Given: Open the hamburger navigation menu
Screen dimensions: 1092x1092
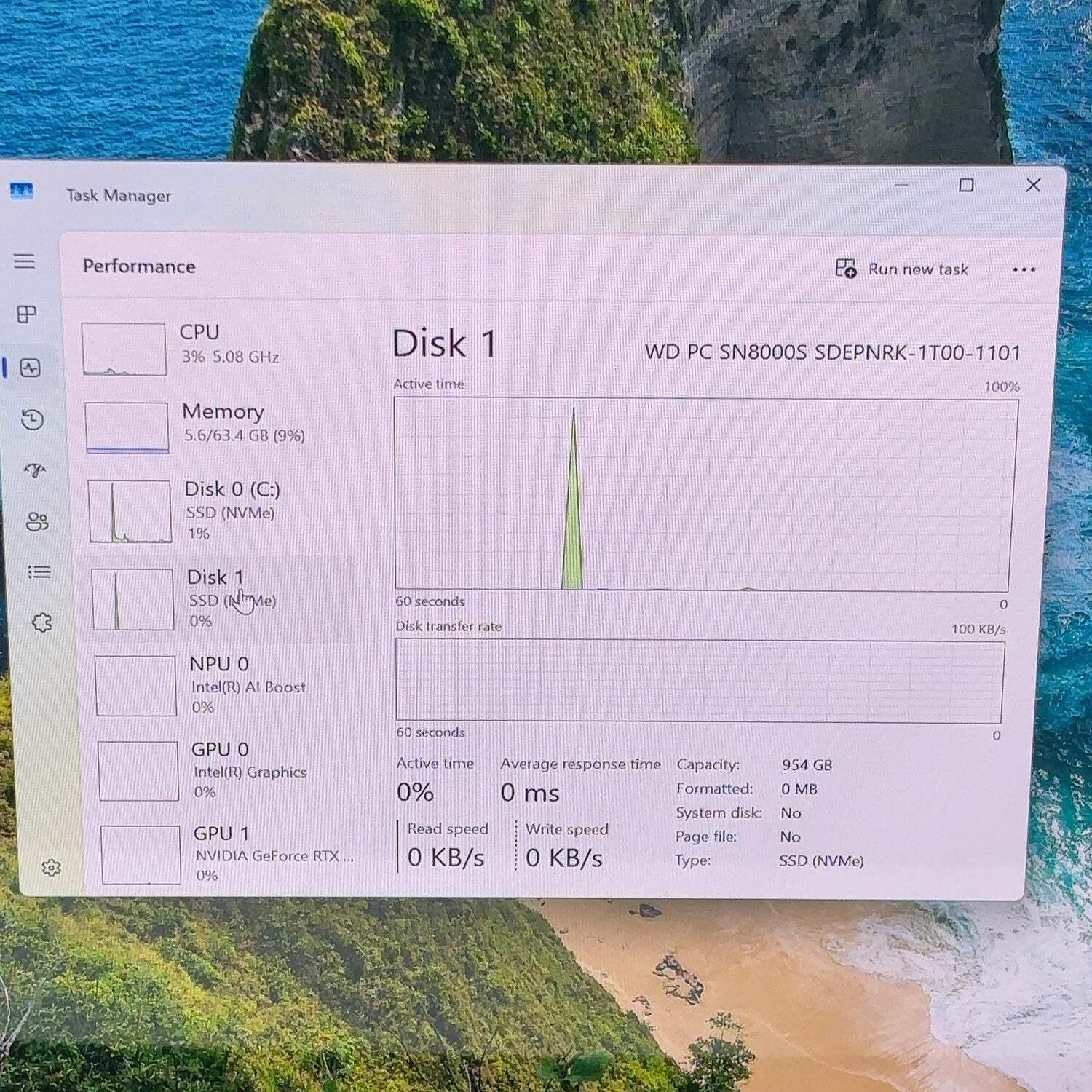Looking at the screenshot, I should (24, 261).
